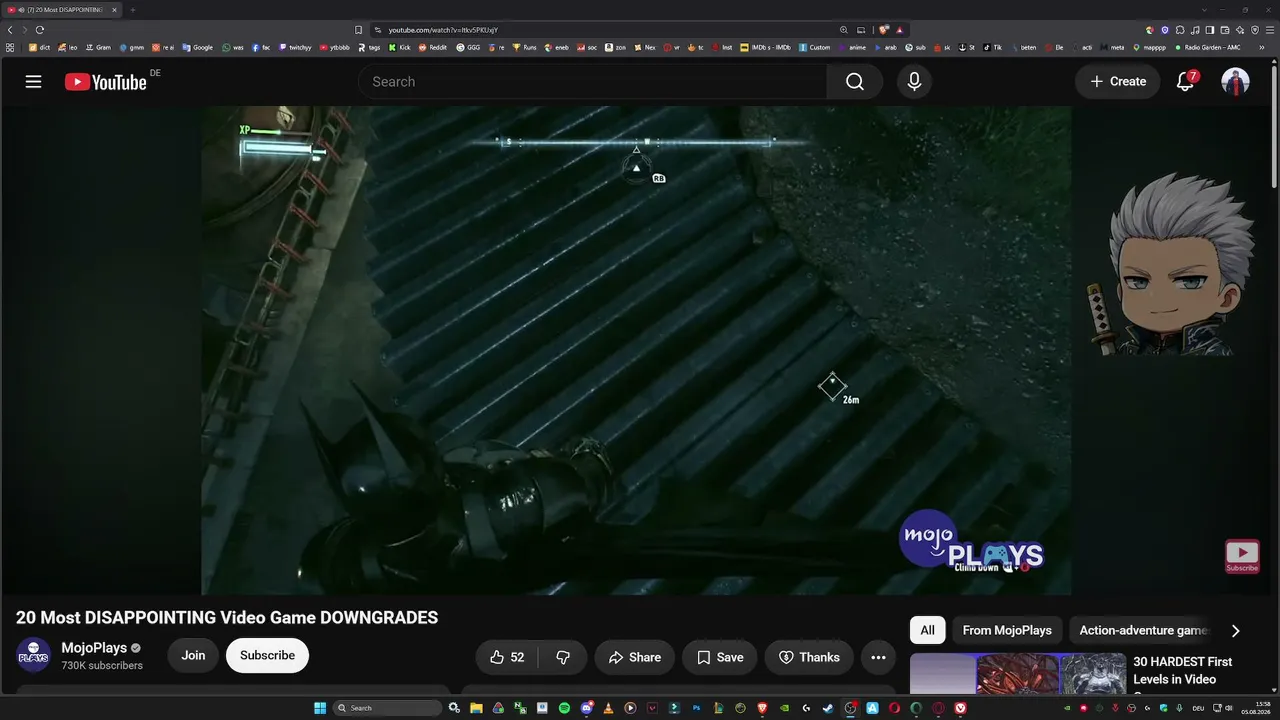Open the browser apps grid button
This screenshot has height=720, width=1280.
[x=10, y=47]
